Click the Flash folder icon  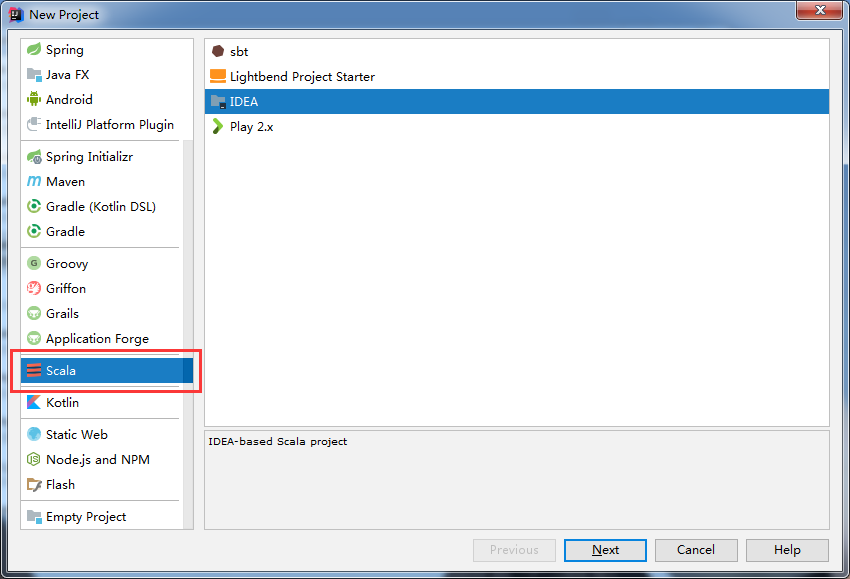click(34, 484)
